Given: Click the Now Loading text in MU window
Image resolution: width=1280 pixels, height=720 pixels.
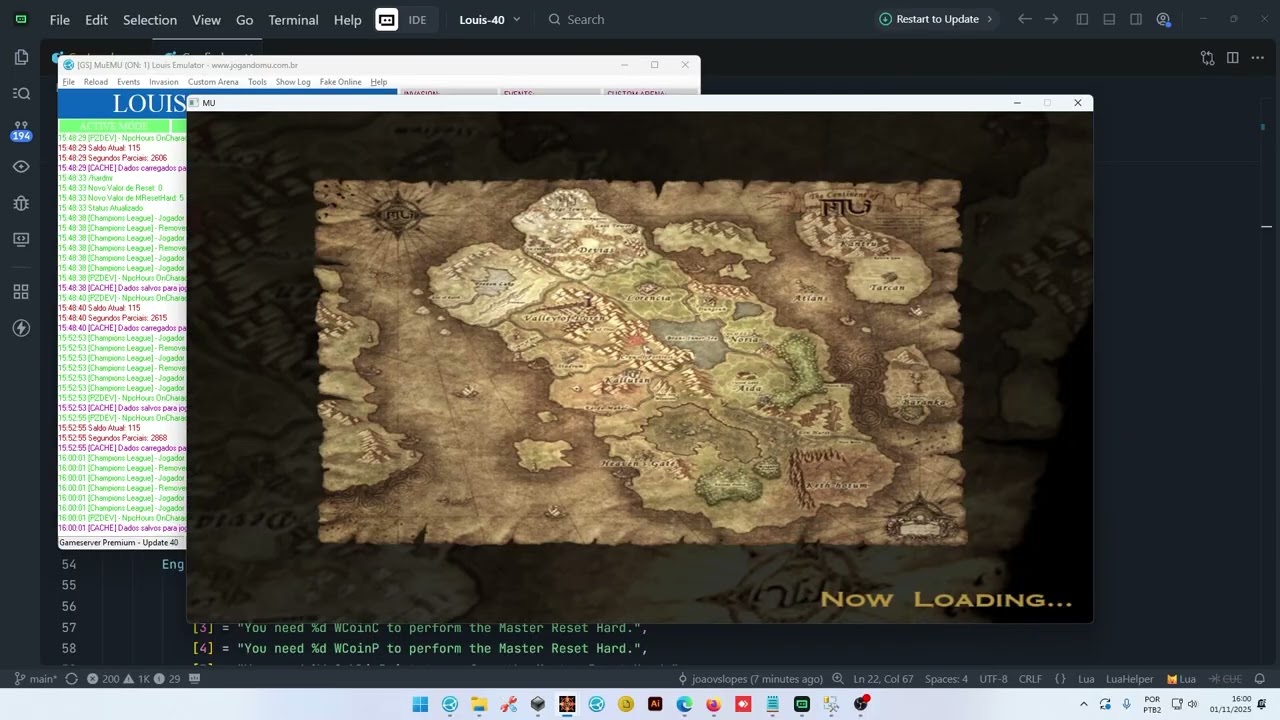Looking at the screenshot, I should tap(946, 599).
